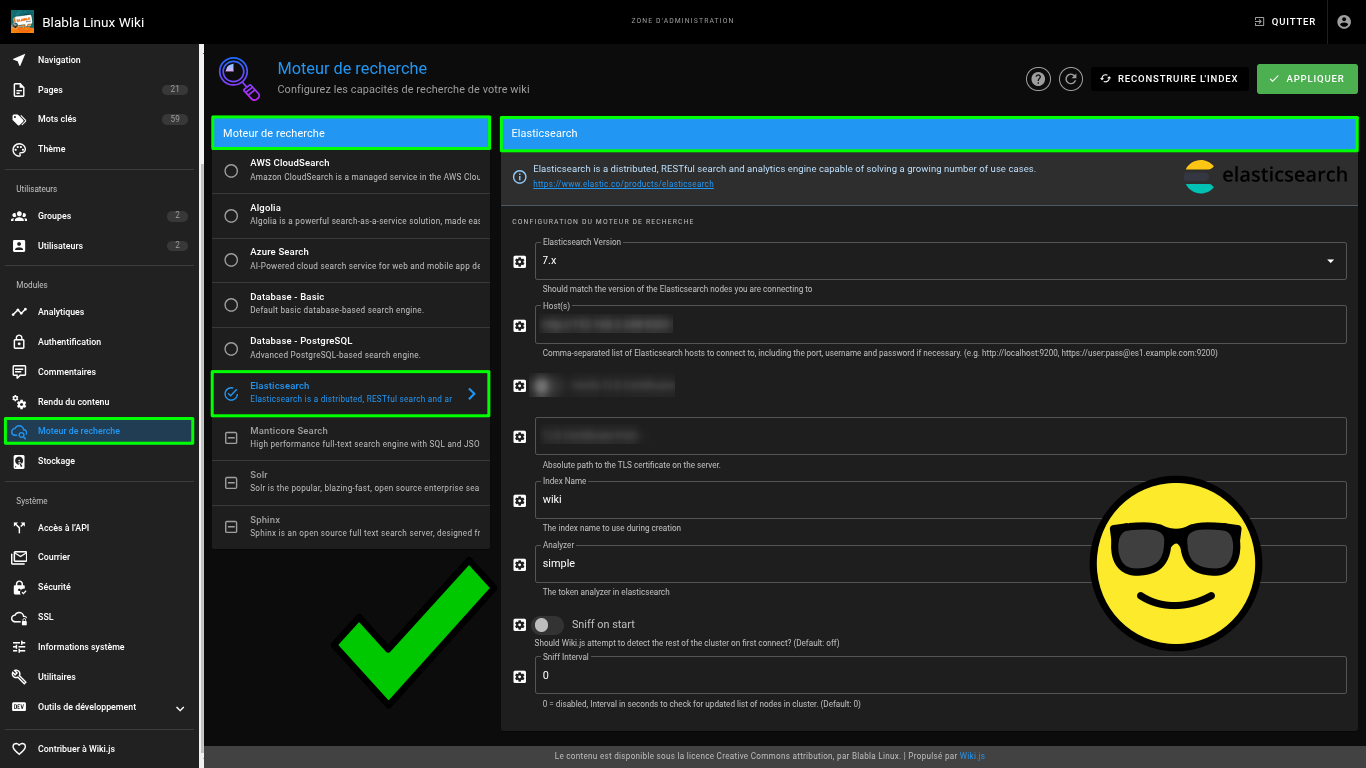This screenshot has width=1366, height=768.
Task: Open the help icon near Reconstruire l'index
Action: [1038, 79]
